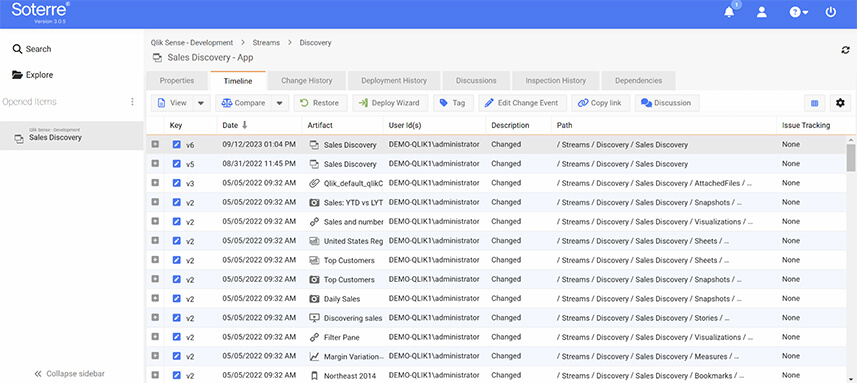Click the sheet icon for United States Reg
Screen dimensions: 857x383
point(314,241)
